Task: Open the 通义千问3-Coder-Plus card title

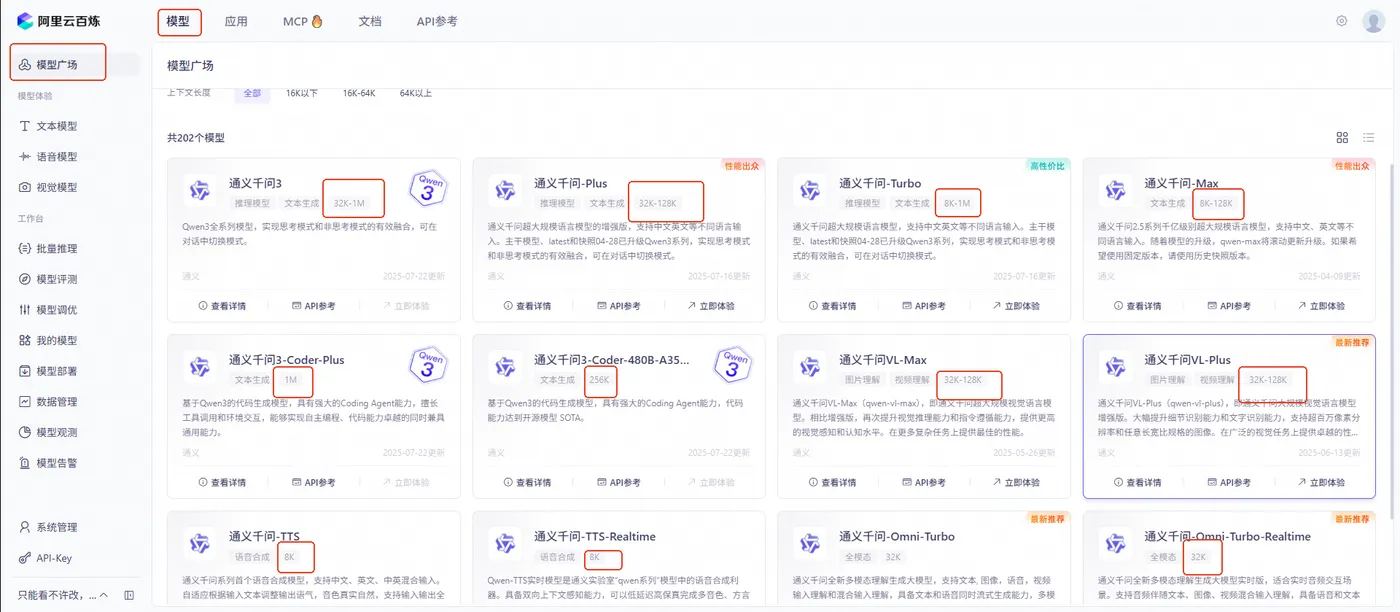Action: pyautogui.click(x=287, y=360)
